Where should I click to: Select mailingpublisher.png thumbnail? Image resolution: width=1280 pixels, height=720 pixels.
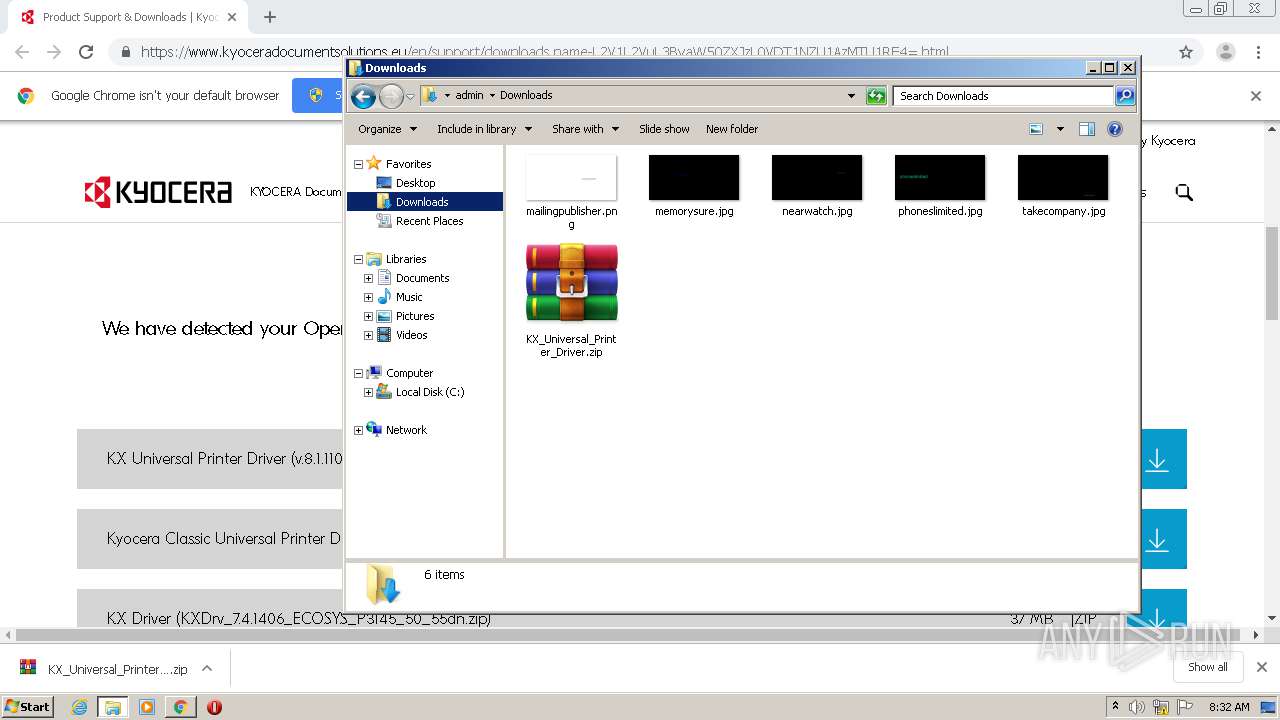[571, 178]
